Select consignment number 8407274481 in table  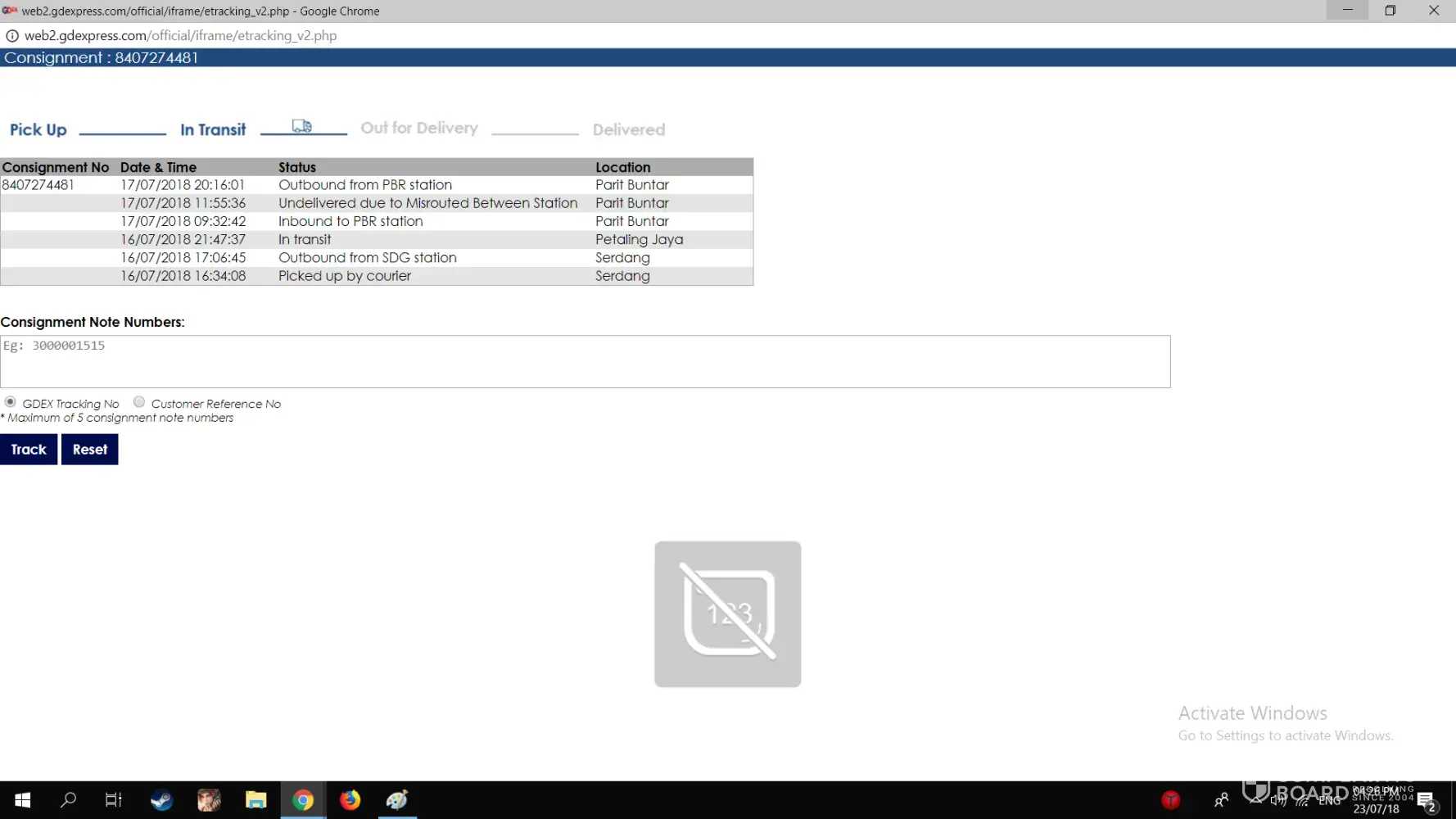[x=38, y=185]
